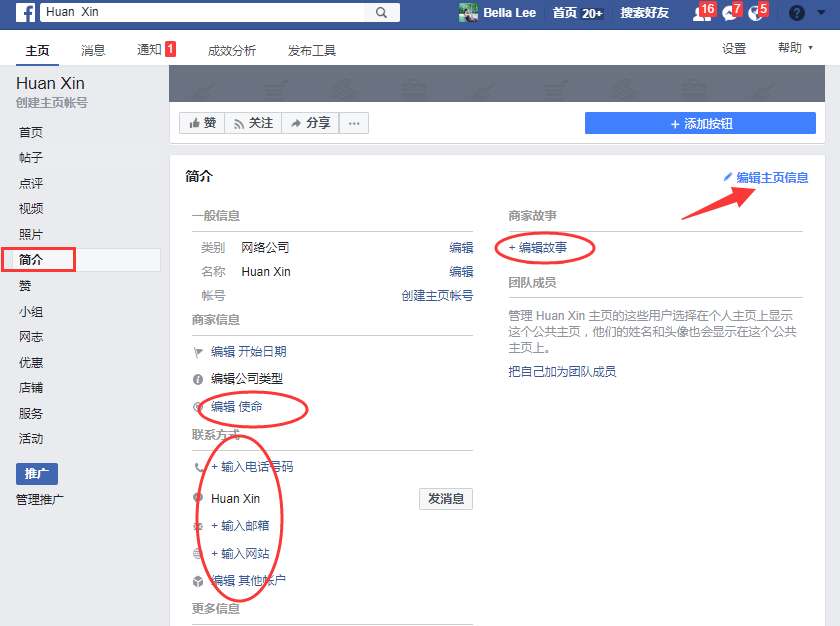Open the 发布工具 tab

pos(311,50)
